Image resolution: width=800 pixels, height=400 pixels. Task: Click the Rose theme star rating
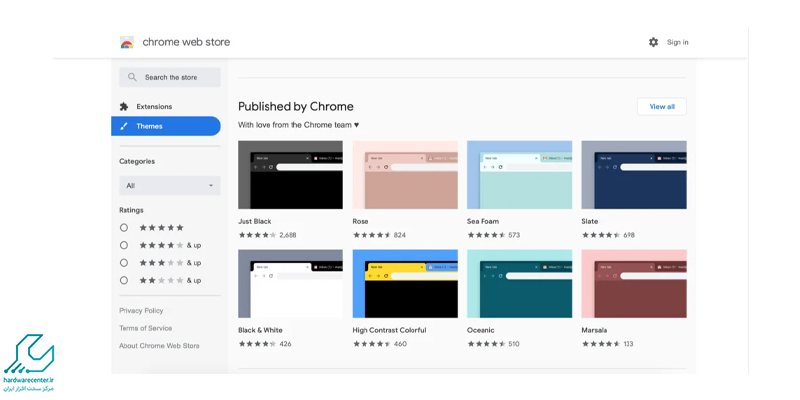click(x=371, y=235)
